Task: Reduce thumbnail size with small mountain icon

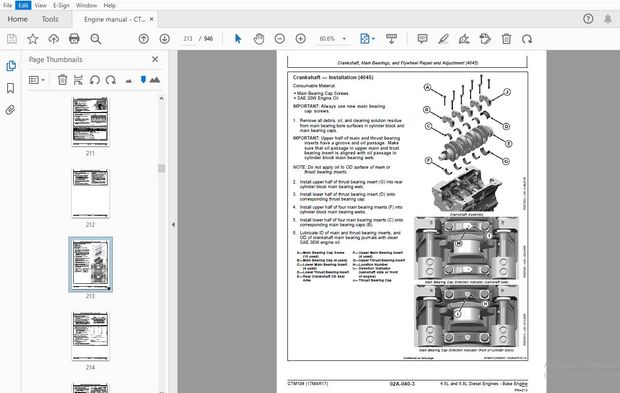Action: click(x=129, y=81)
